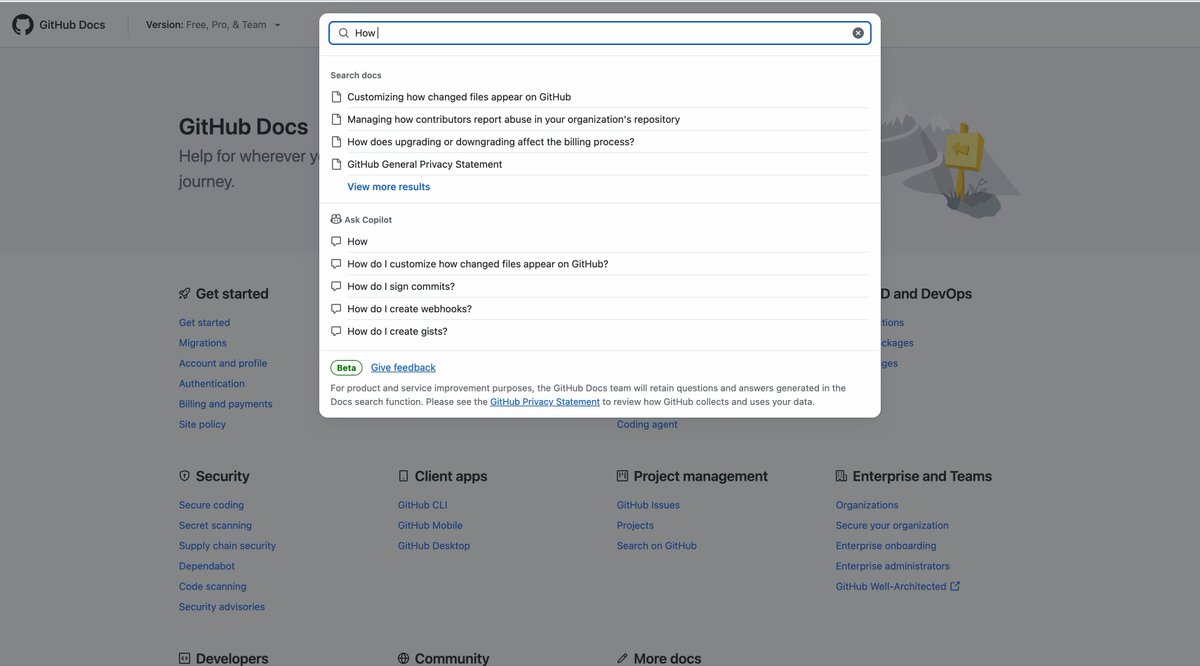
Task: Click the Give feedback link
Action: (x=403, y=368)
